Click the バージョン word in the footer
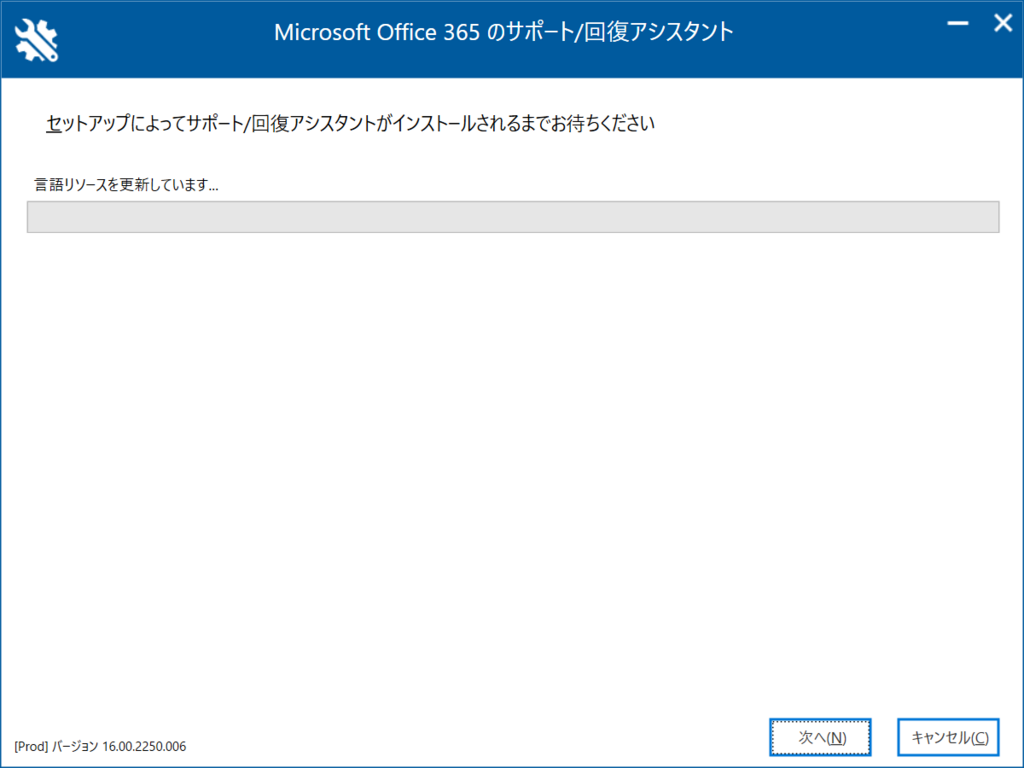Image resolution: width=1024 pixels, height=768 pixels. (75, 746)
